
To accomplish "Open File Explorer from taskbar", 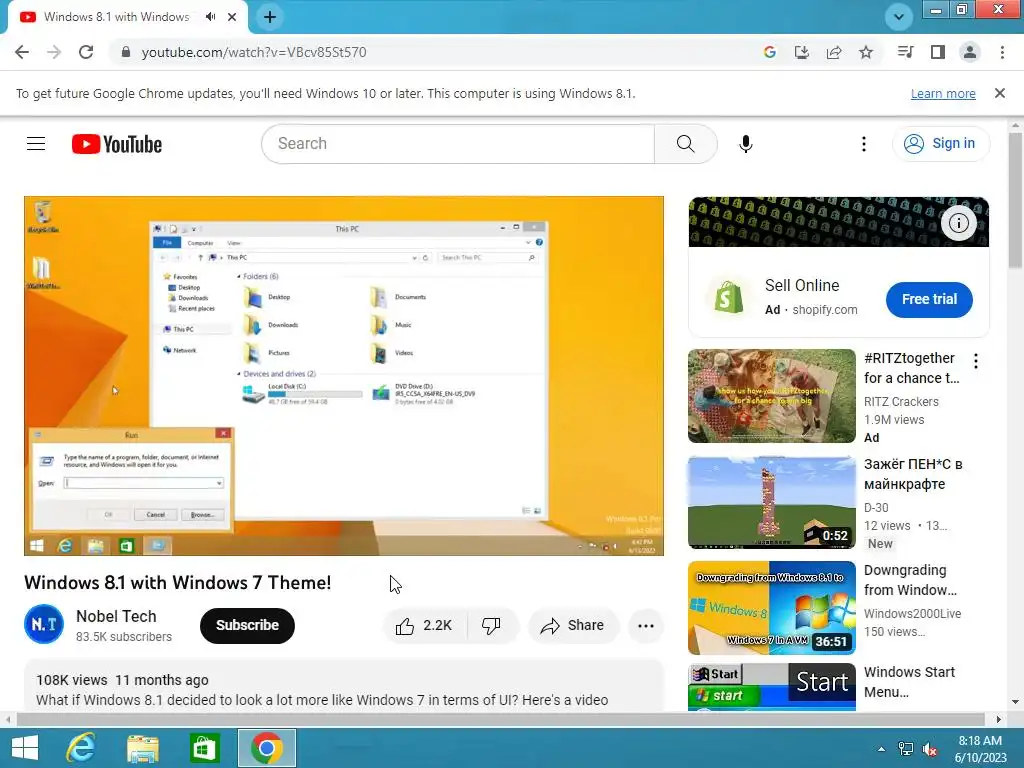I will (x=142, y=748).
